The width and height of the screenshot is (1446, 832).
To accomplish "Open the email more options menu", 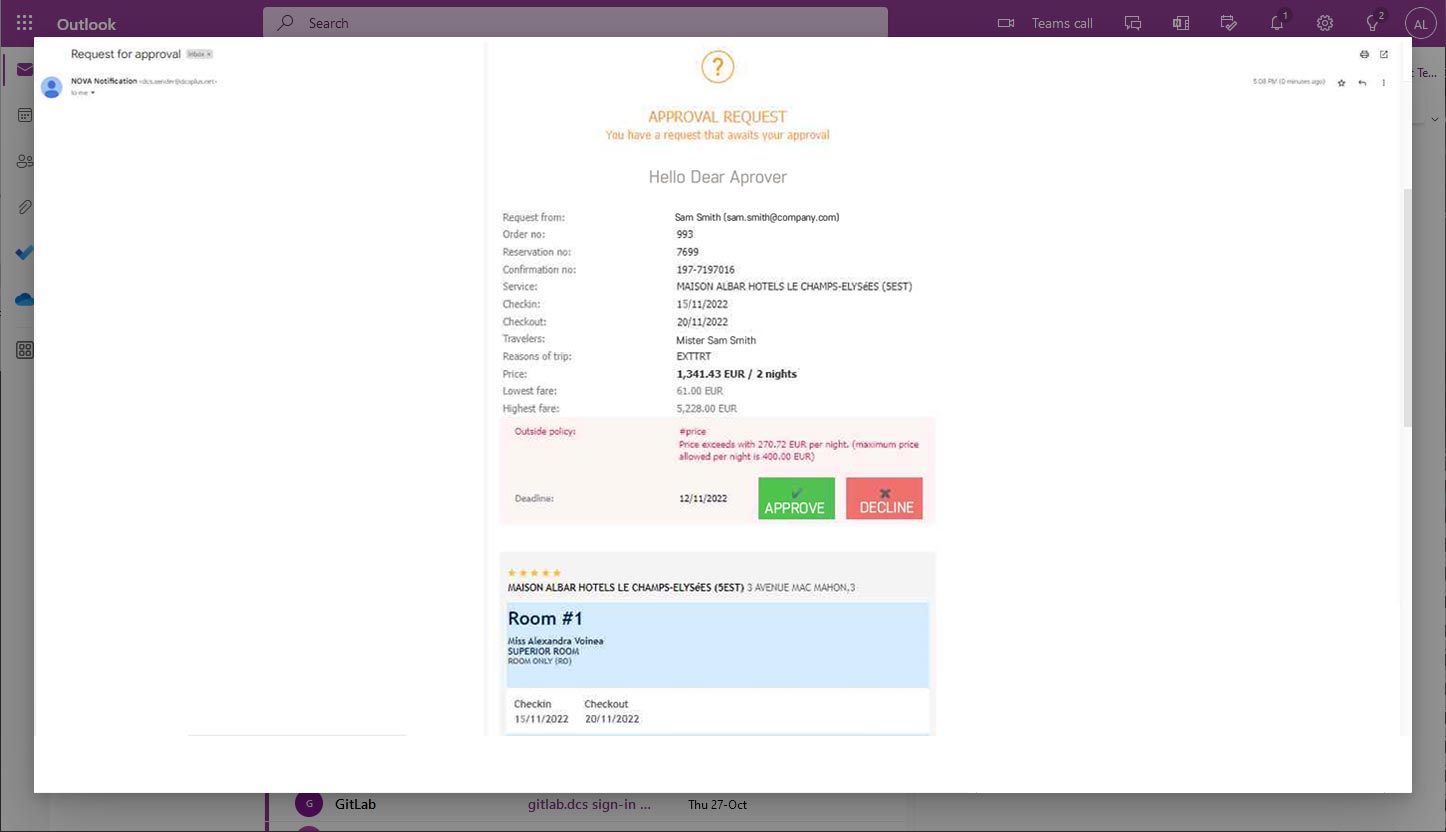I will point(1384,82).
